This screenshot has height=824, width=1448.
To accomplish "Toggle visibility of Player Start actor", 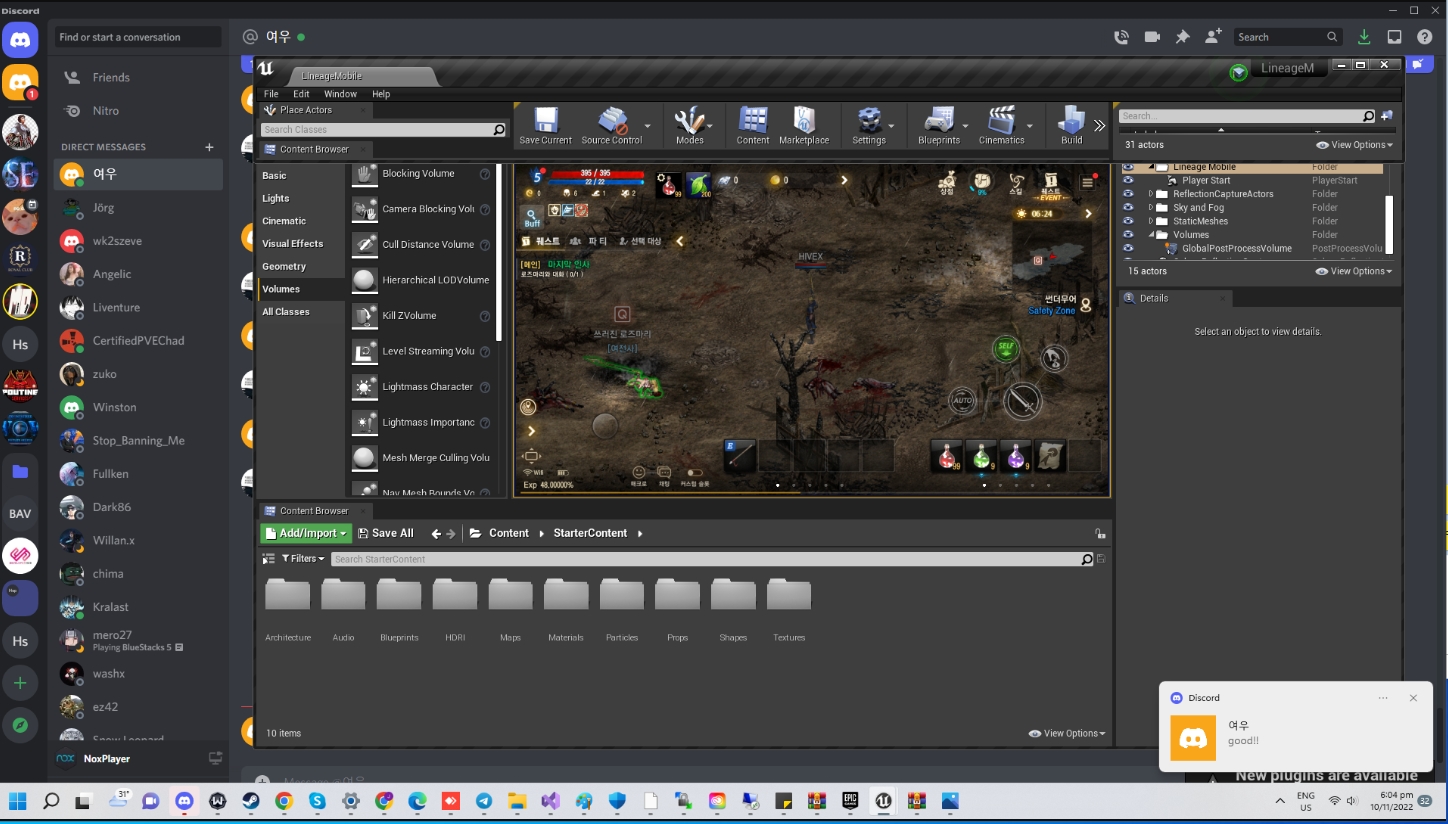I will (1128, 181).
